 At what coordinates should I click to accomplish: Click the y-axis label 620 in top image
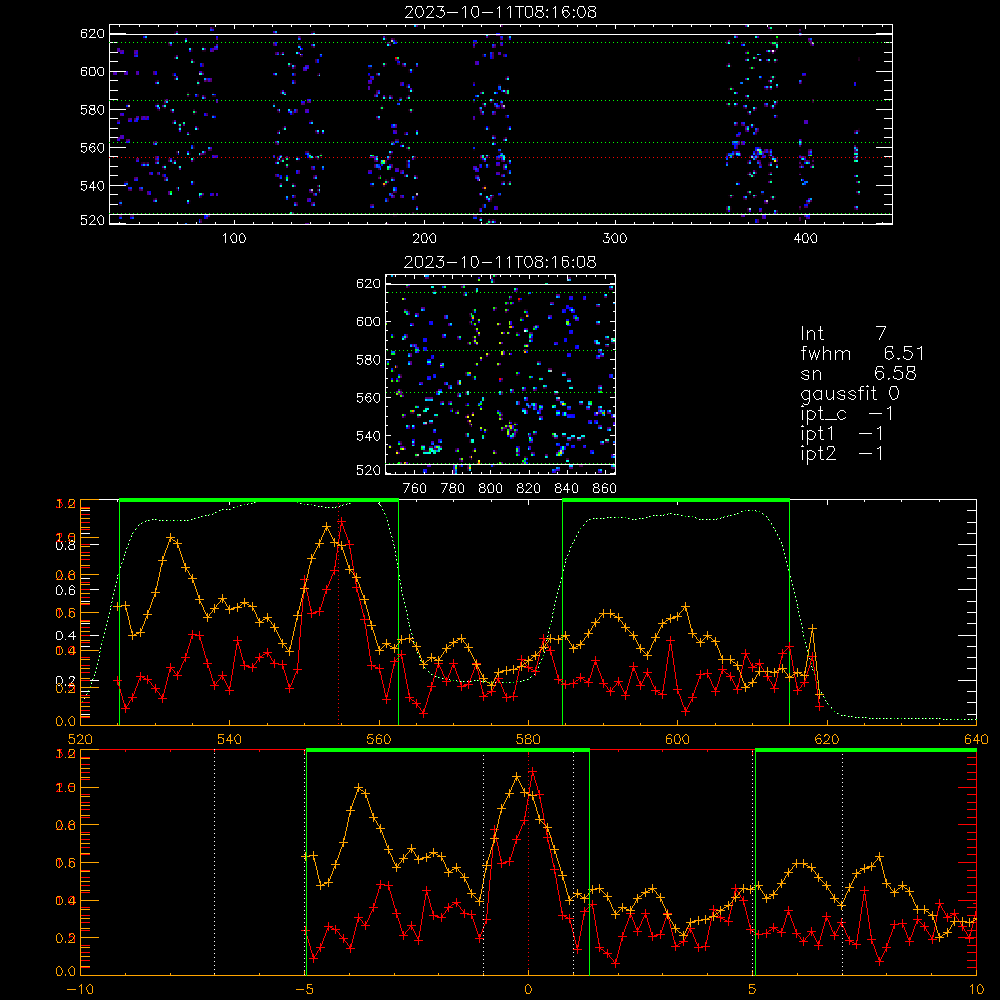92,34
